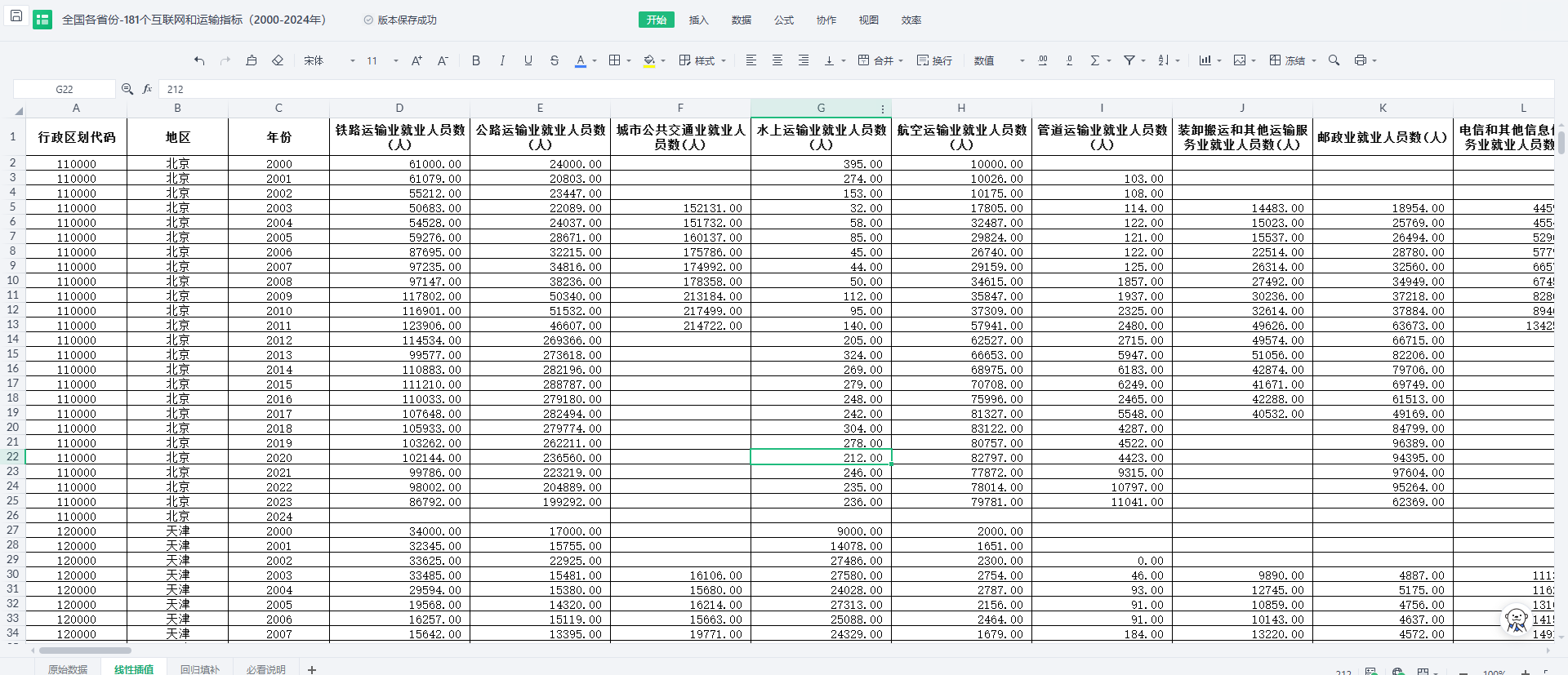This screenshot has width=1568, height=675.
Task: Open the filter funnel tool
Action: (1129, 60)
